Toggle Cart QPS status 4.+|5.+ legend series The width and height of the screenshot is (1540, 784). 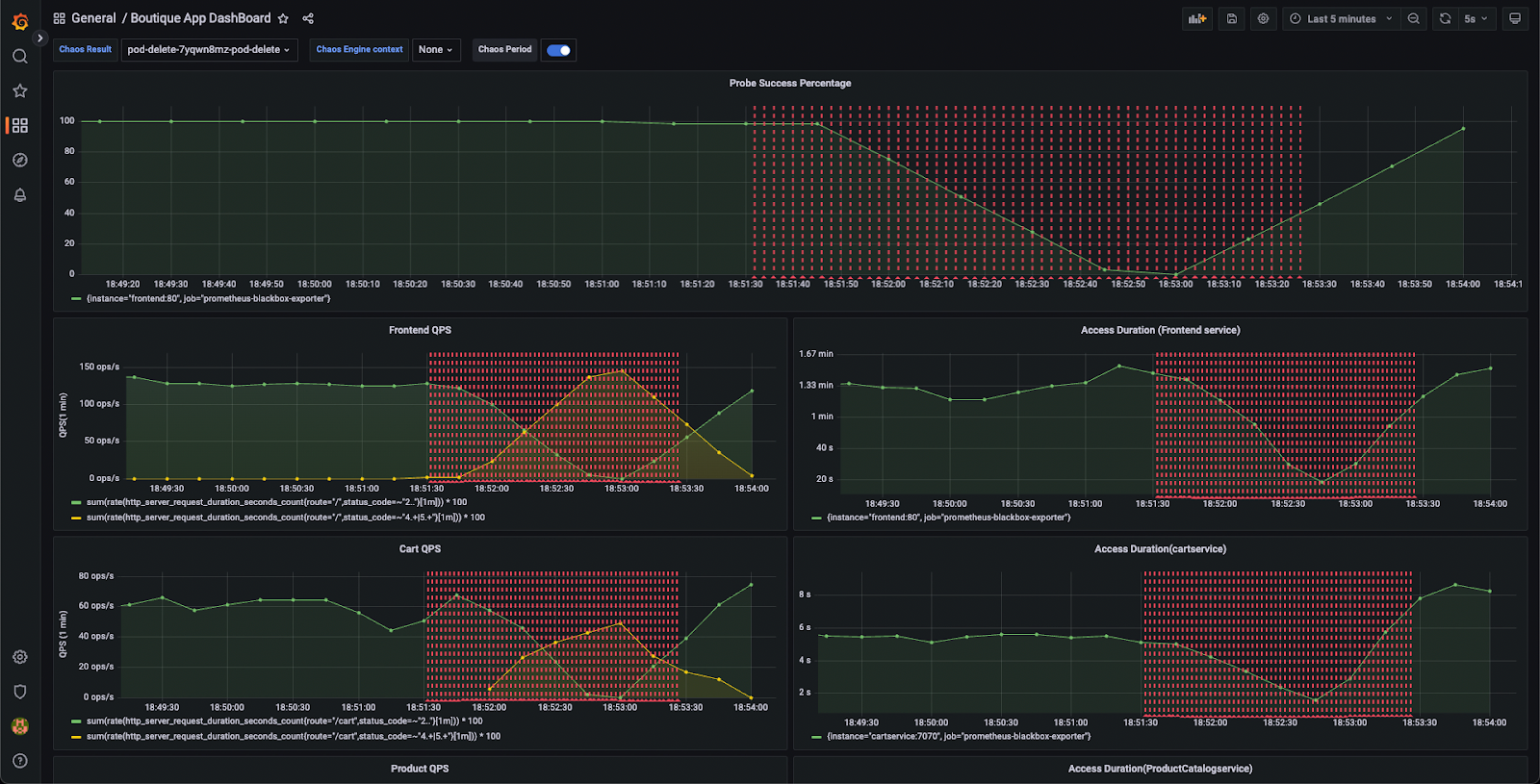[x=294, y=737]
